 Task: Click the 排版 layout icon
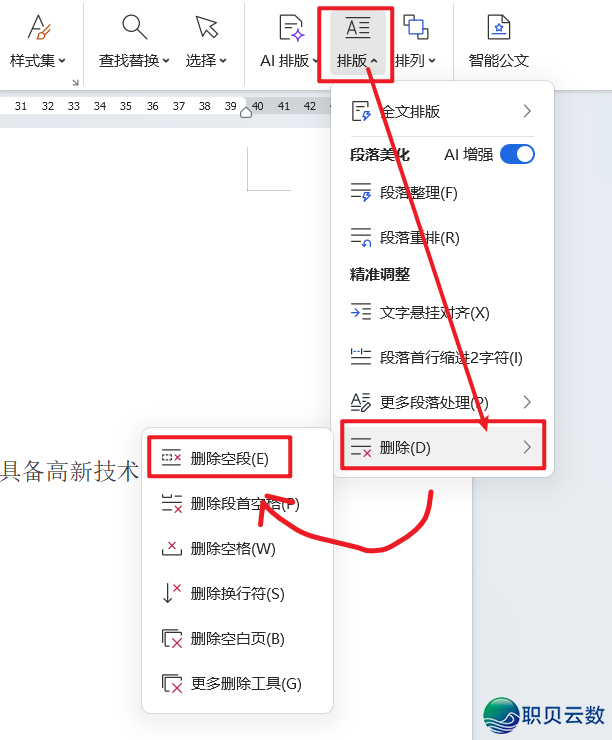point(358,27)
